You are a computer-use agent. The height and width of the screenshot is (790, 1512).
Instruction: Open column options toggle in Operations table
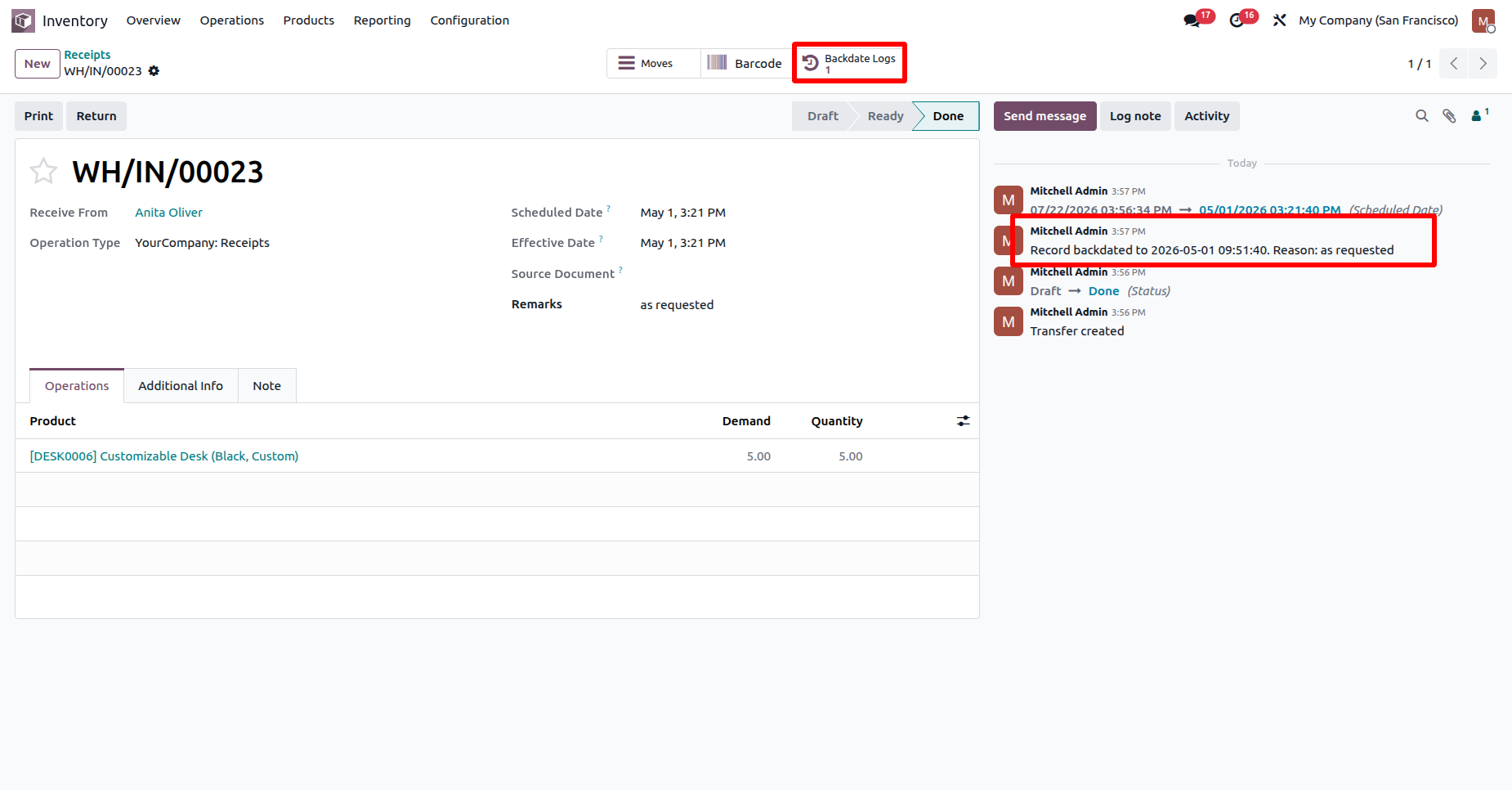(964, 420)
